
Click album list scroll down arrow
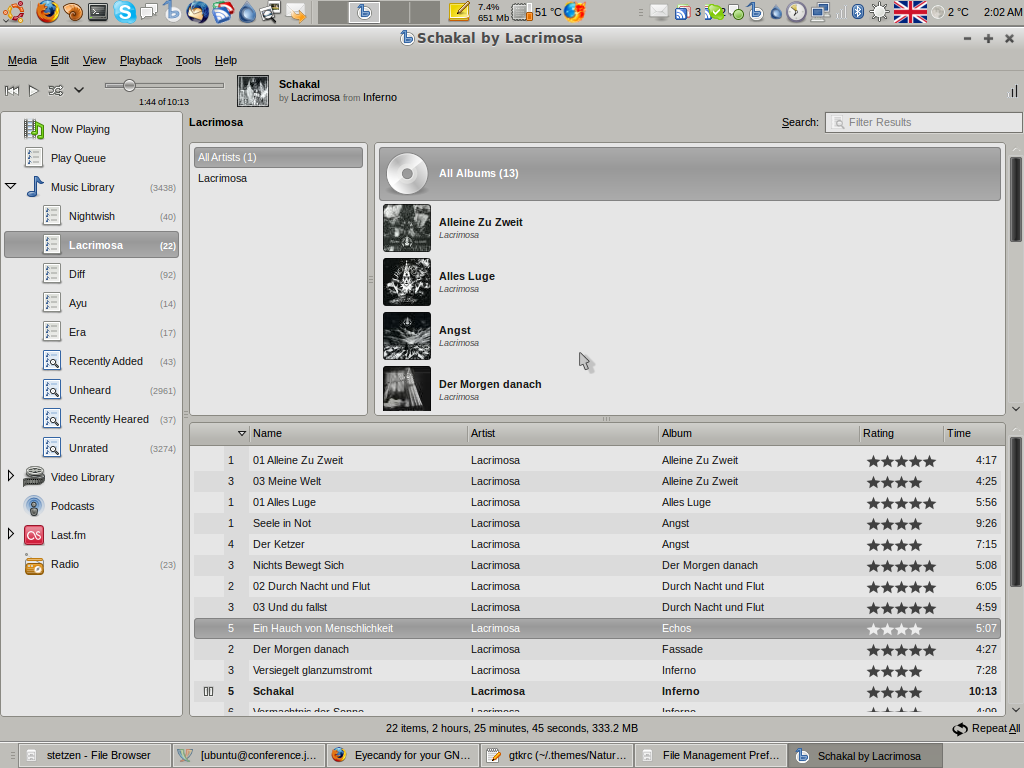1016,409
